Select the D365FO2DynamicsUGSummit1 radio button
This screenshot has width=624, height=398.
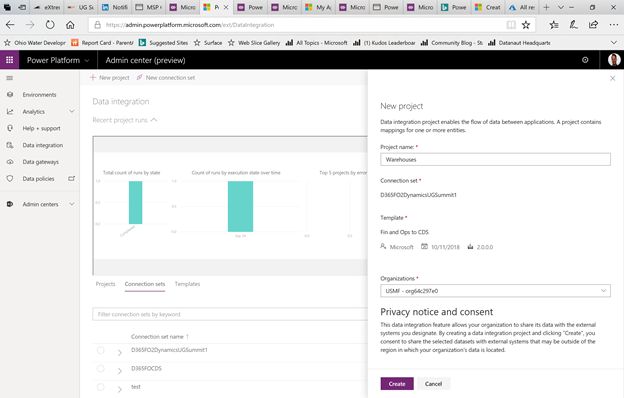pyautogui.click(x=101, y=350)
